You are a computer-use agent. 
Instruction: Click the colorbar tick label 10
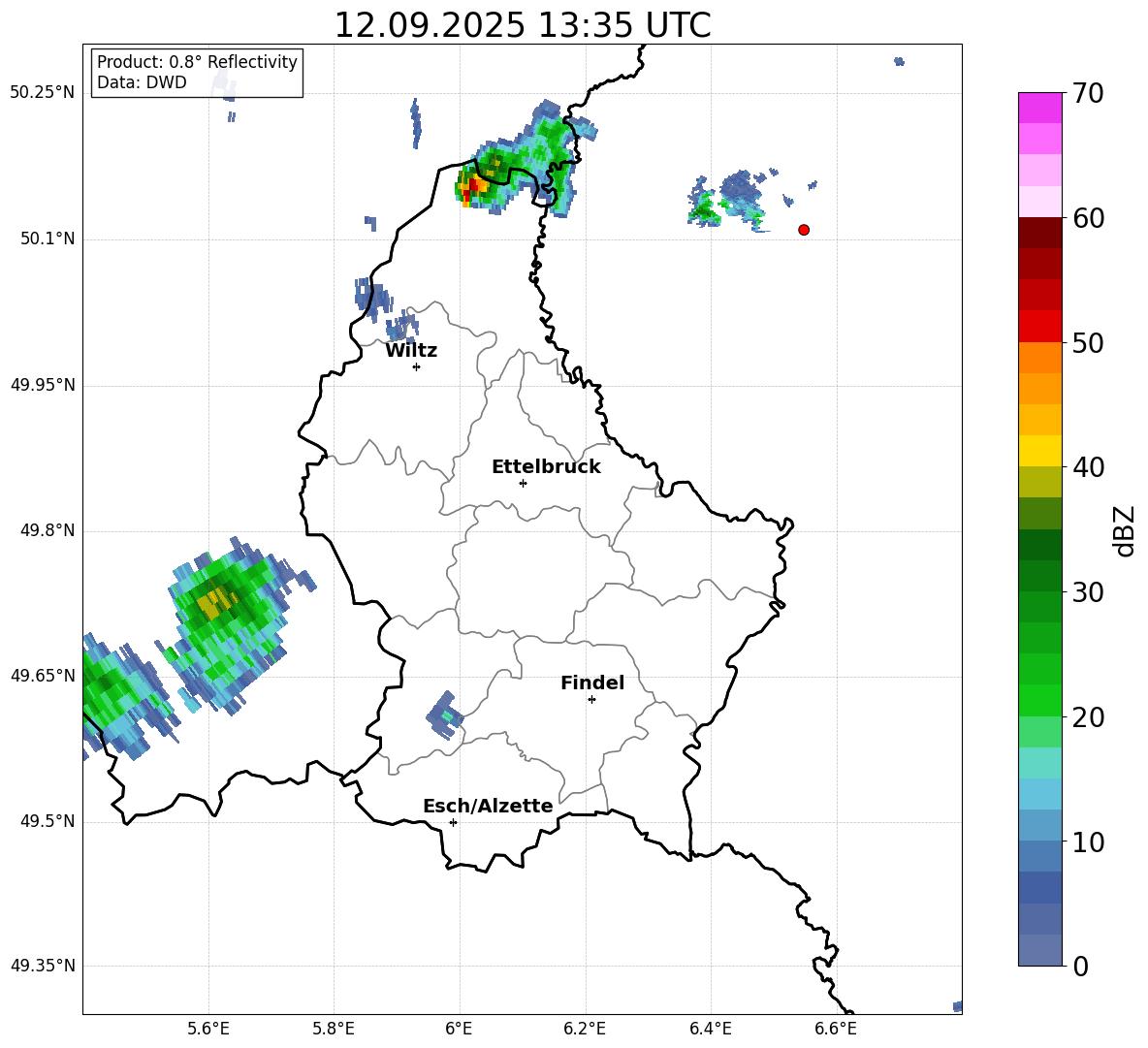(x=1088, y=842)
